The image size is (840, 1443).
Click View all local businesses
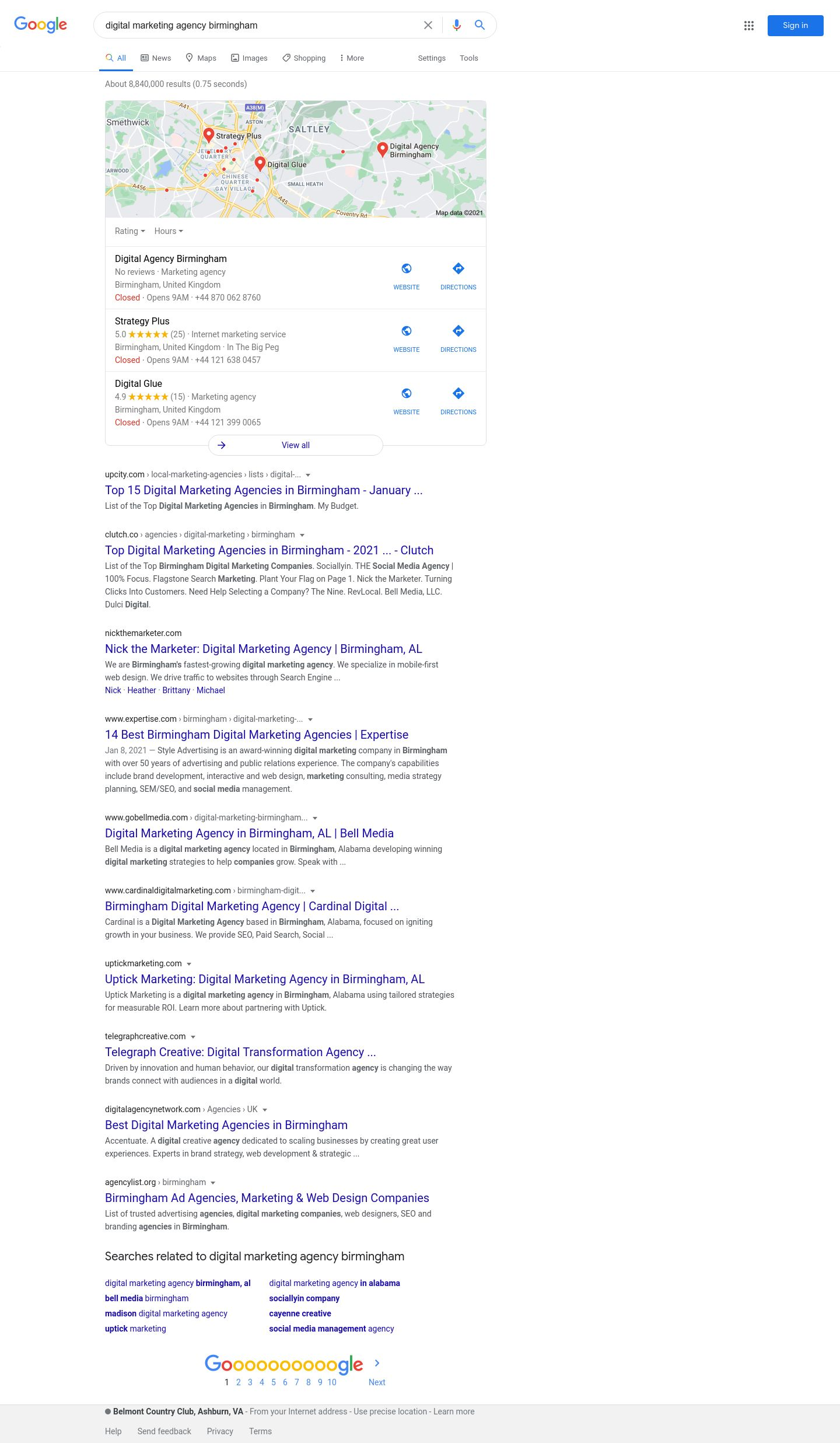pyautogui.click(x=296, y=445)
